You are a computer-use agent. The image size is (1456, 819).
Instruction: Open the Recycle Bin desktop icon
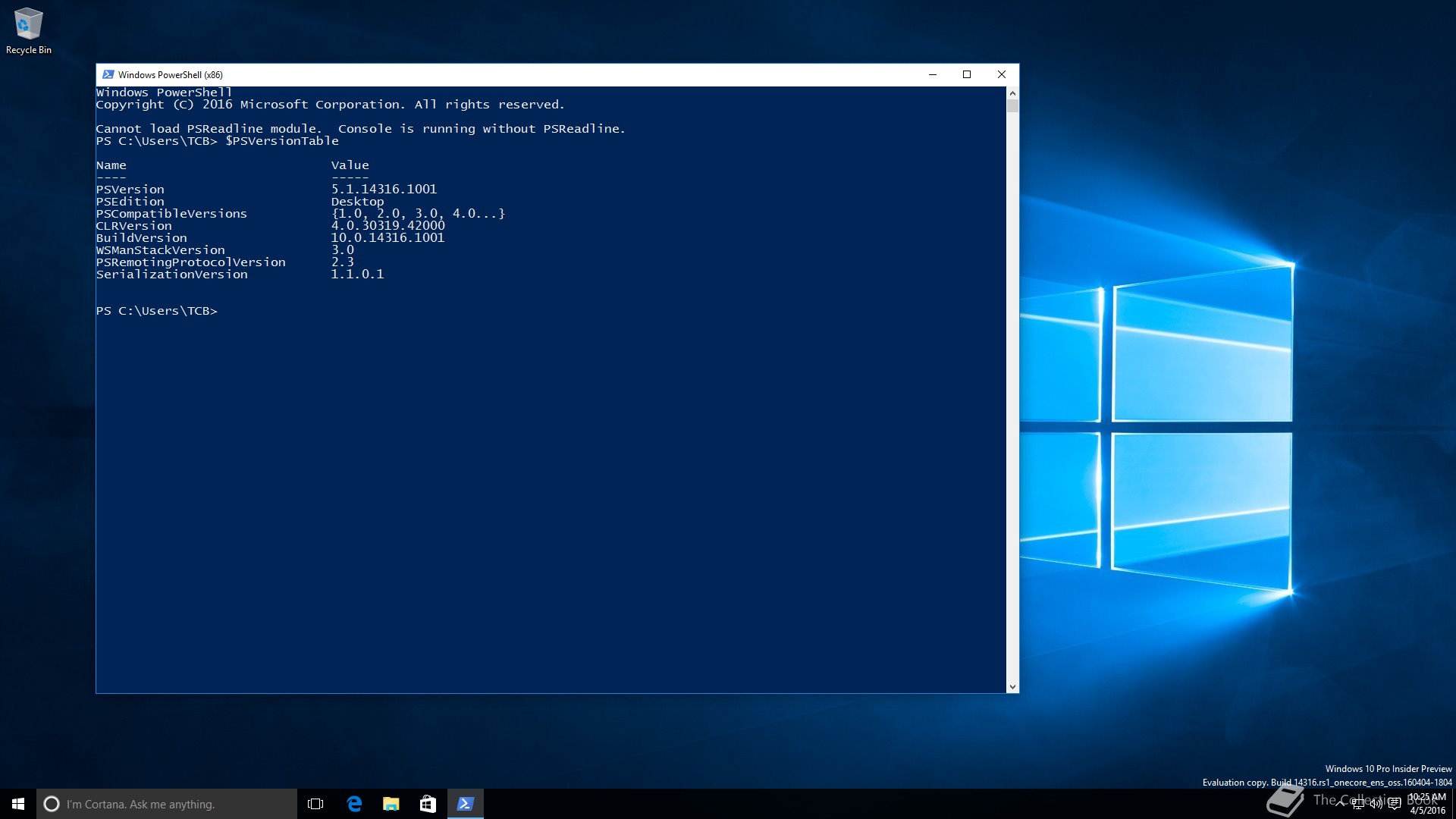28,31
